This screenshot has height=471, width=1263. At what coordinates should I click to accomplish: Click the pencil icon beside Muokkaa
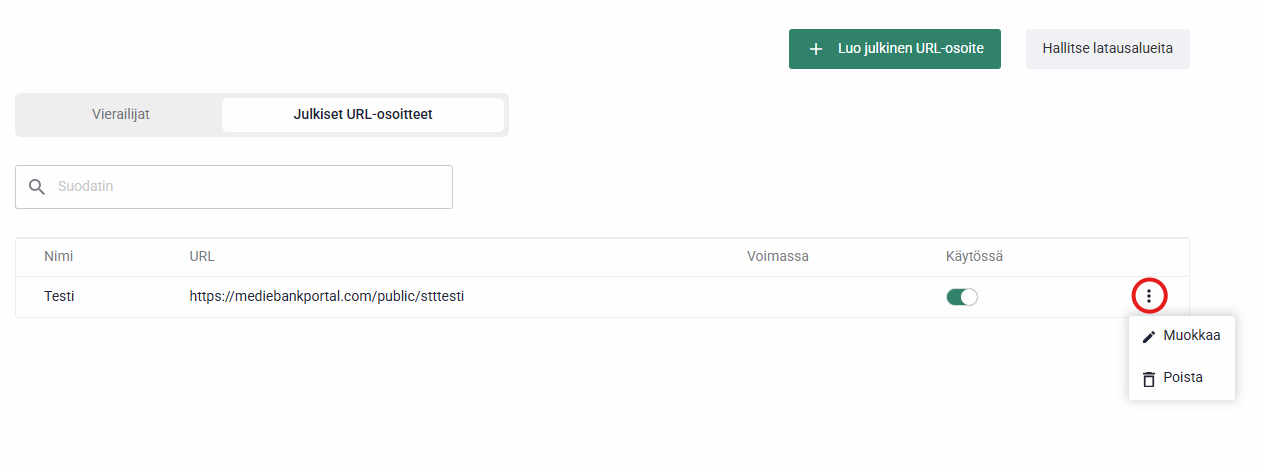pos(1149,337)
